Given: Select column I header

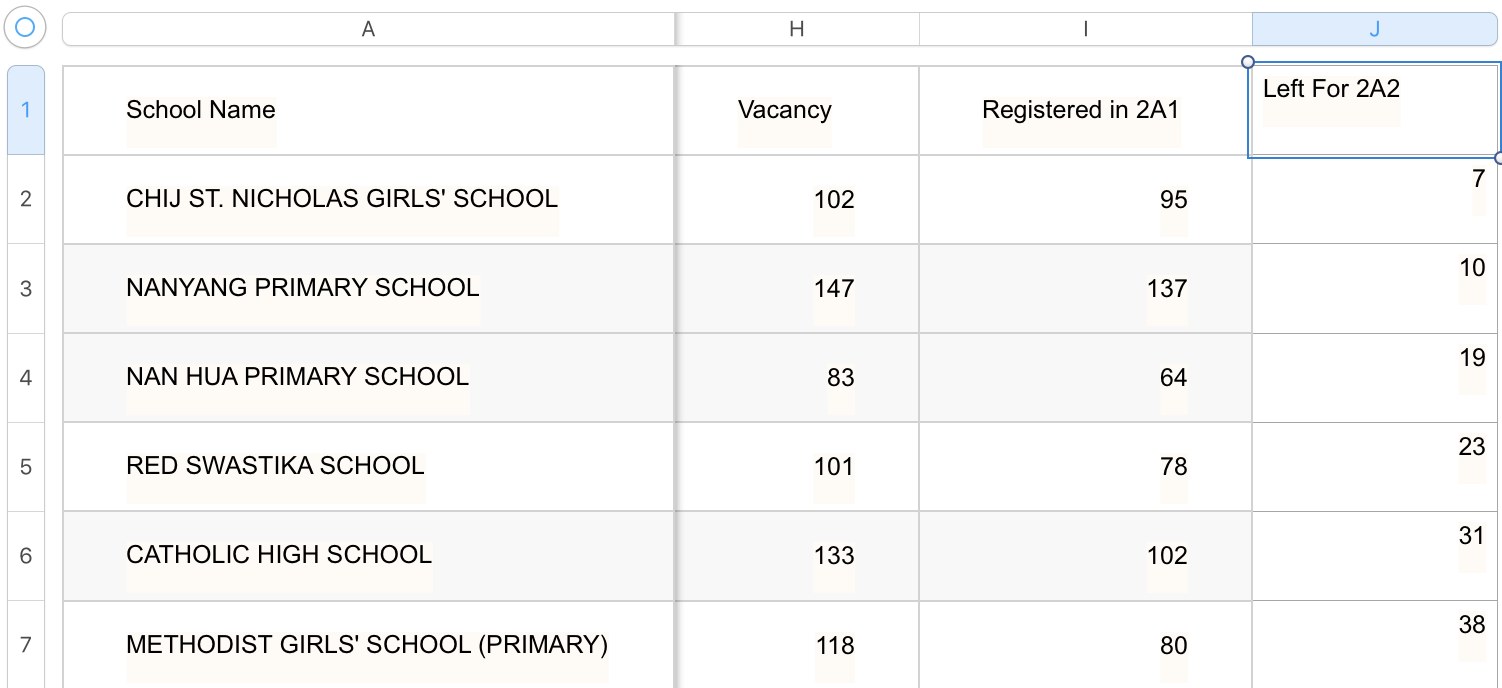Looking at the screenshot, I should coord(1085,29).
